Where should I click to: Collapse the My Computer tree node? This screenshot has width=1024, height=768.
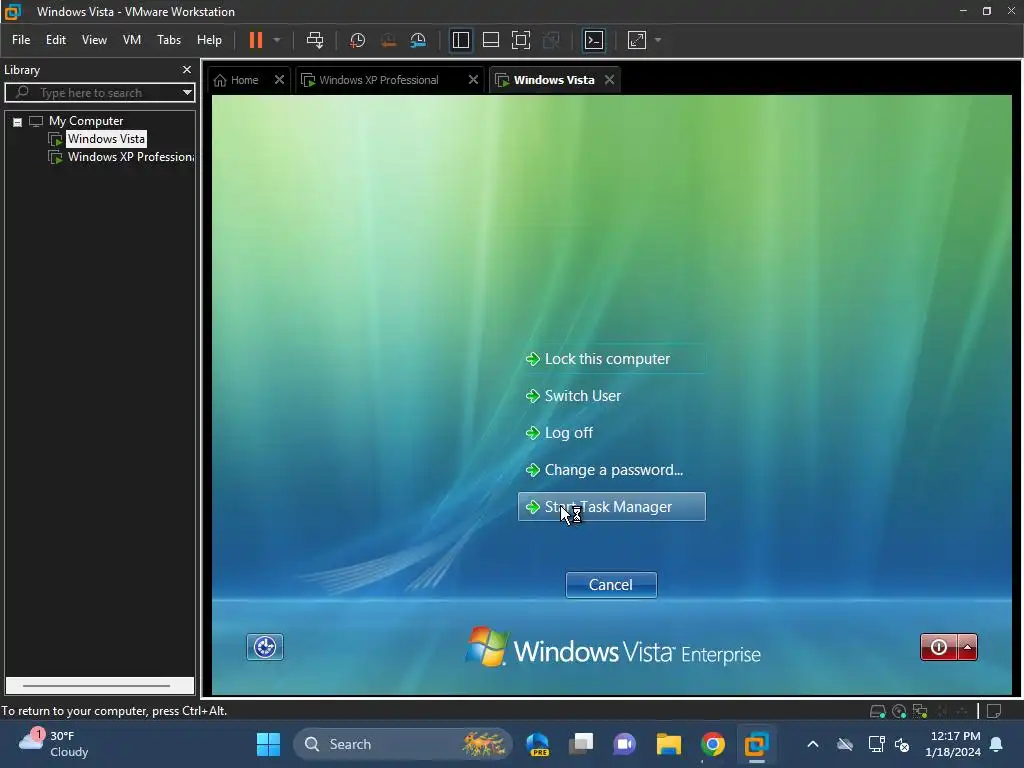pos(18,122)
